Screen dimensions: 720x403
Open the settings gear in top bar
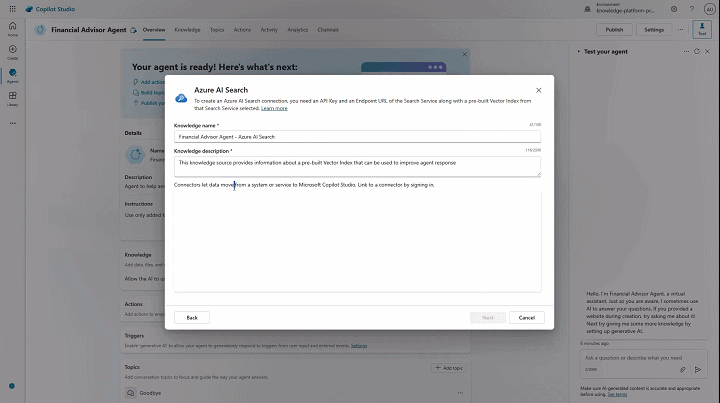click(673, 9)
